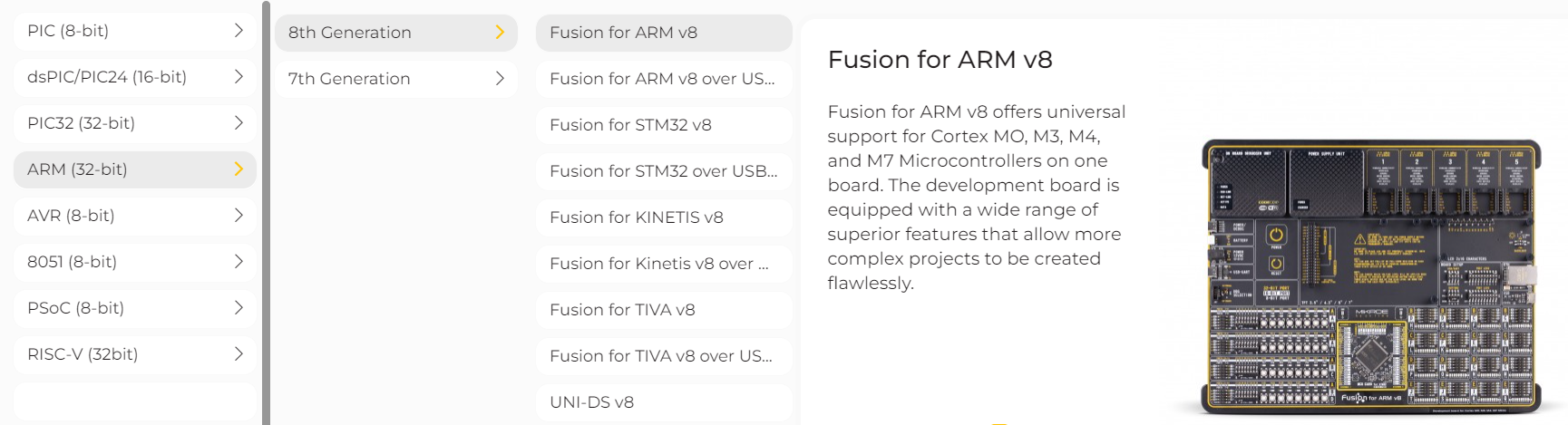The height and width of the screenshot is (425, 1568).
Task: Open the UNI-DS v8 entry
Action: coord(664,402)
